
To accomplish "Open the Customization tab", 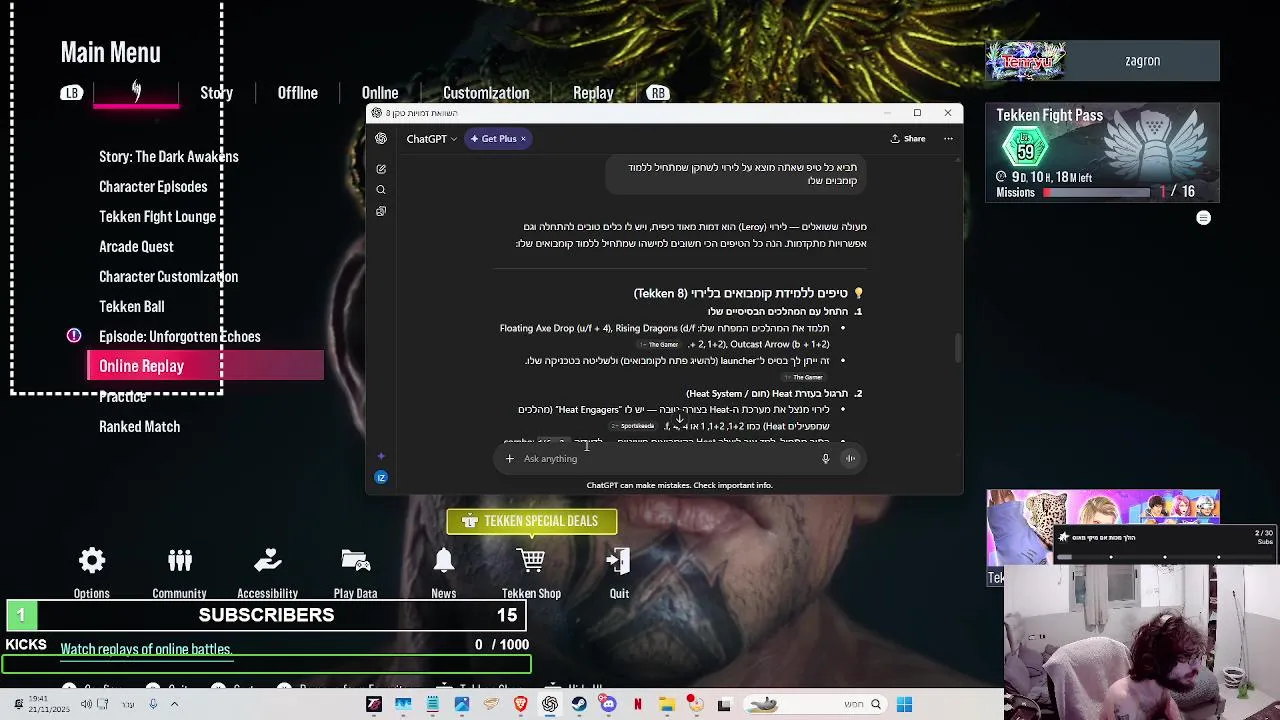I will point(486,93).
